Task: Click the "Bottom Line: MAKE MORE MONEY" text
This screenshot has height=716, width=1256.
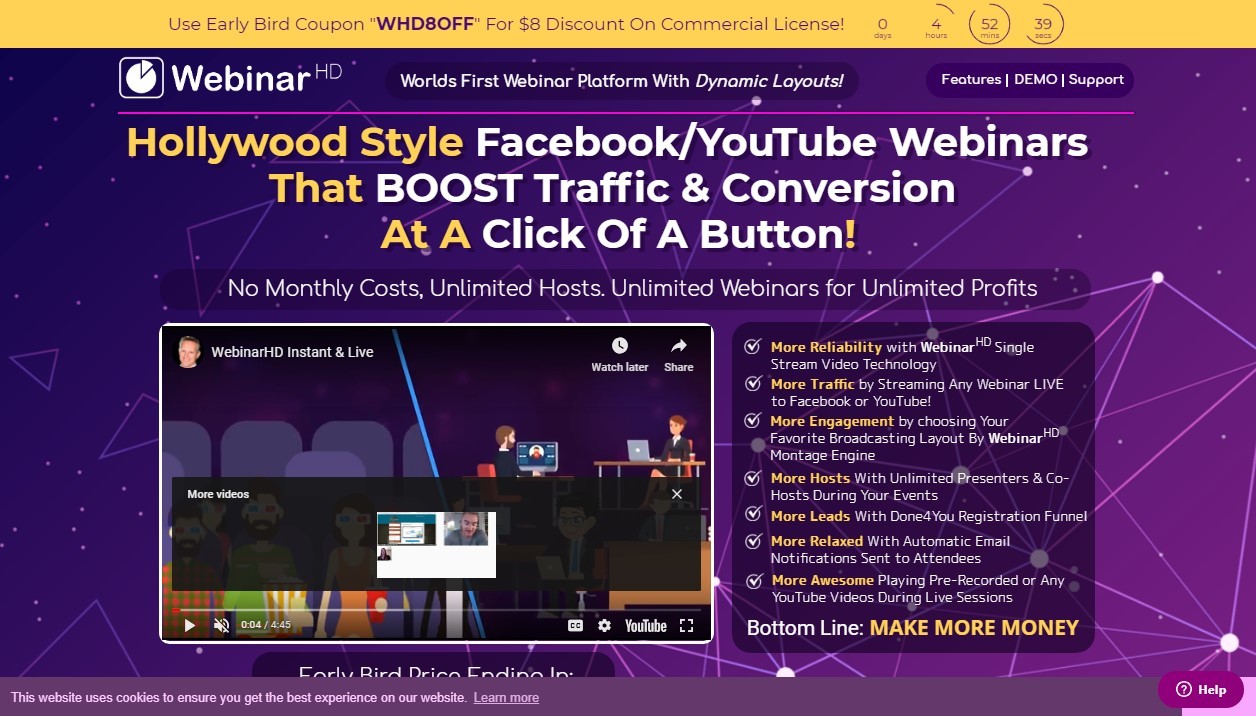Action: click(913, 628)
